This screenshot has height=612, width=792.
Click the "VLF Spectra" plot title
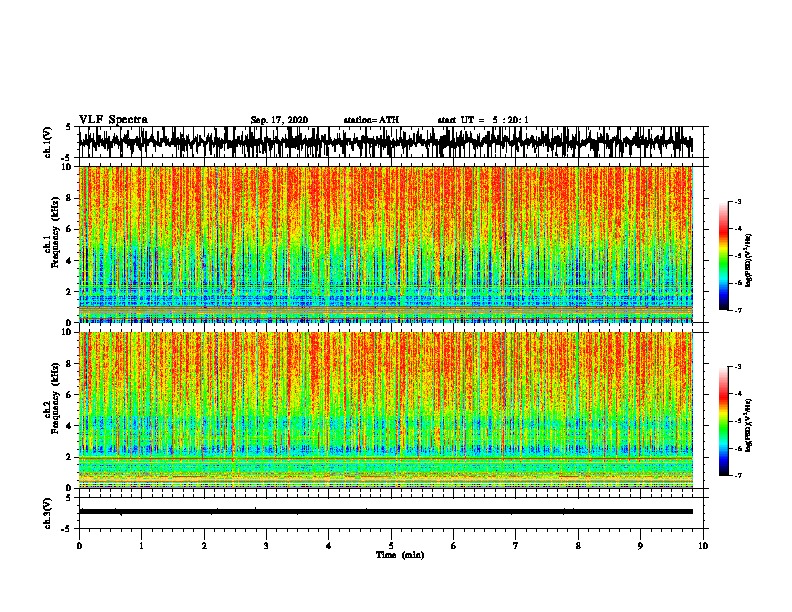[x=113, y=119]
